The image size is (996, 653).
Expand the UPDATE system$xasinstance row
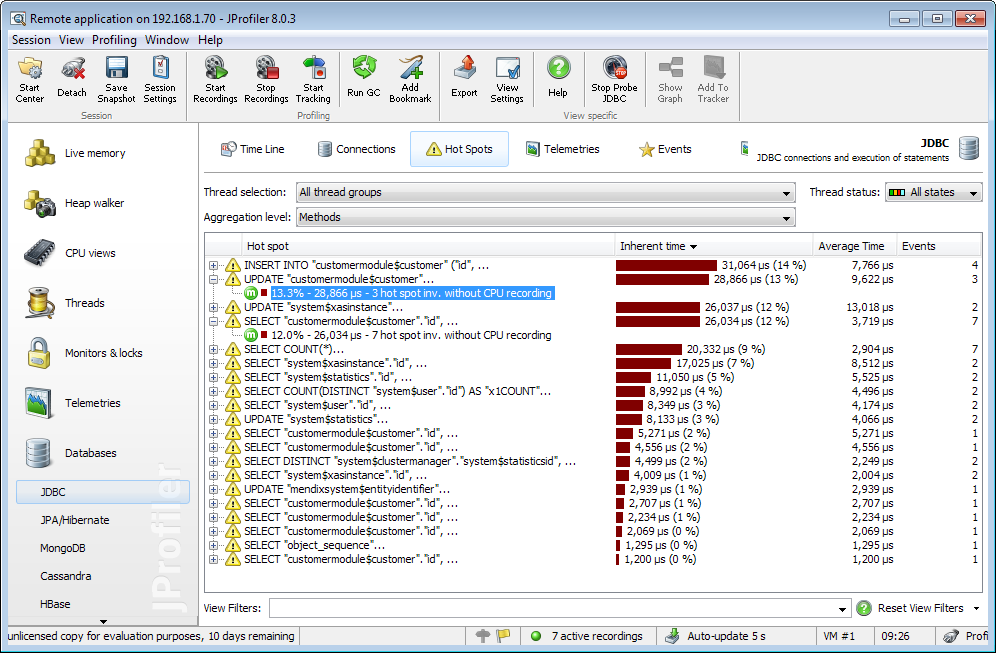[x=213, y=307]
